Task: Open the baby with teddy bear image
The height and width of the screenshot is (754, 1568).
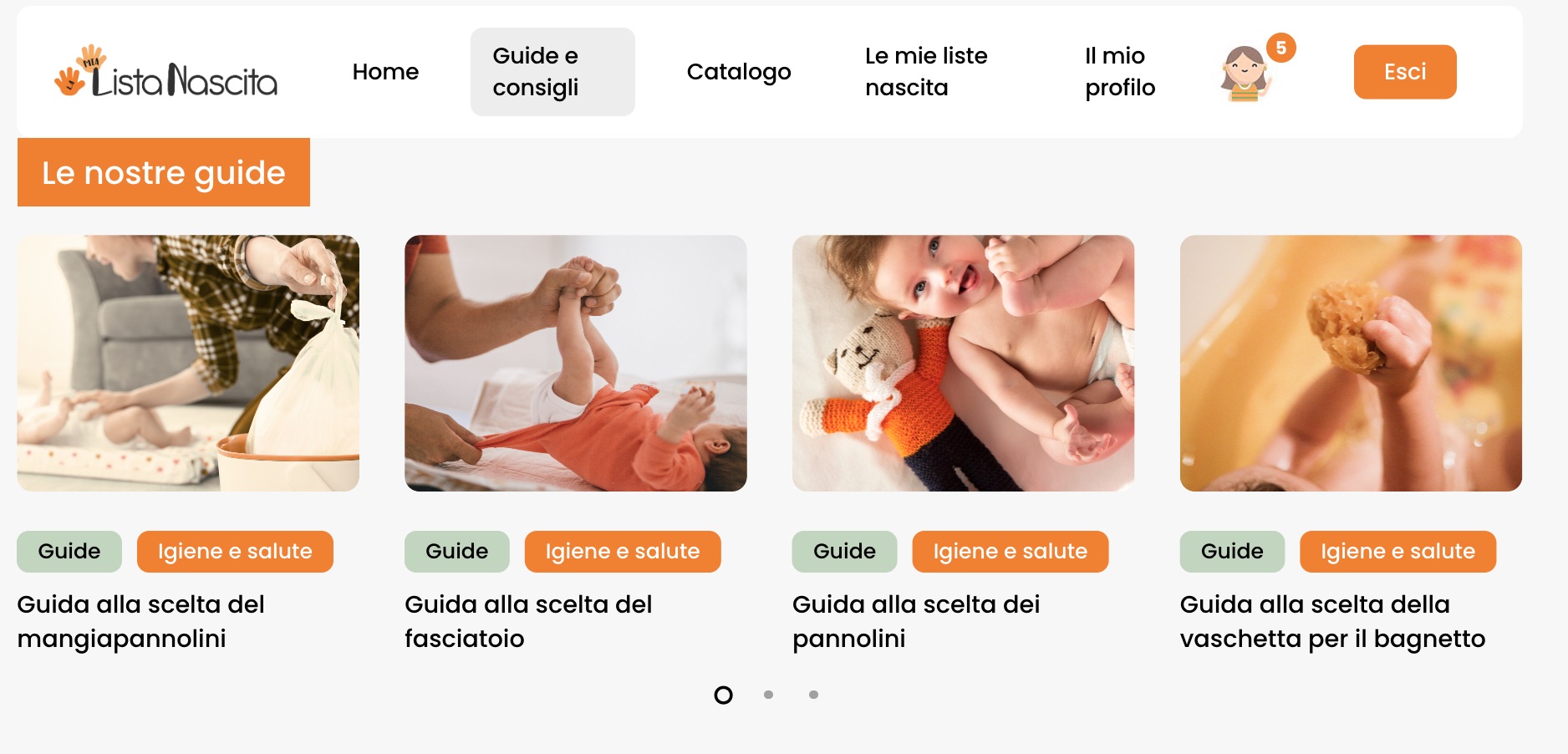Action: coord(963,363)
